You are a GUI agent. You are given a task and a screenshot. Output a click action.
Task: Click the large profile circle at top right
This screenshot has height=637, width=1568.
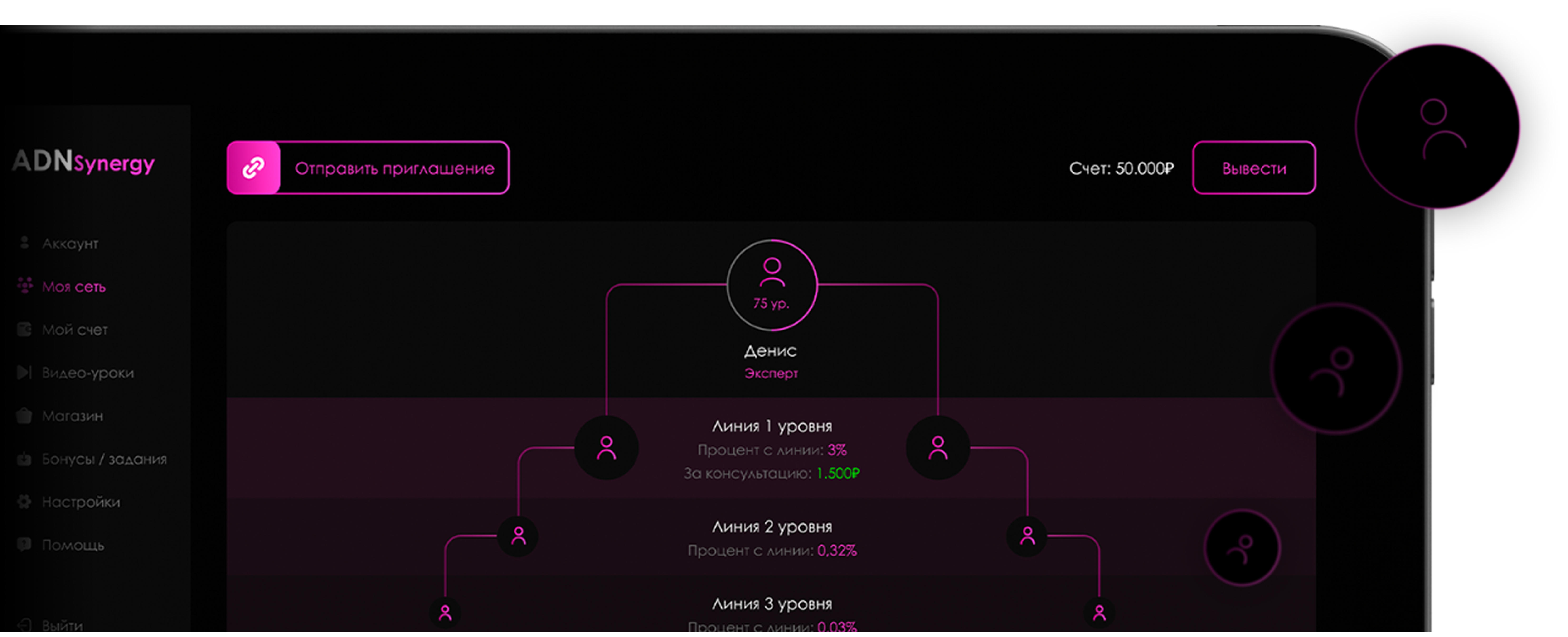(x=1437, y=127)
